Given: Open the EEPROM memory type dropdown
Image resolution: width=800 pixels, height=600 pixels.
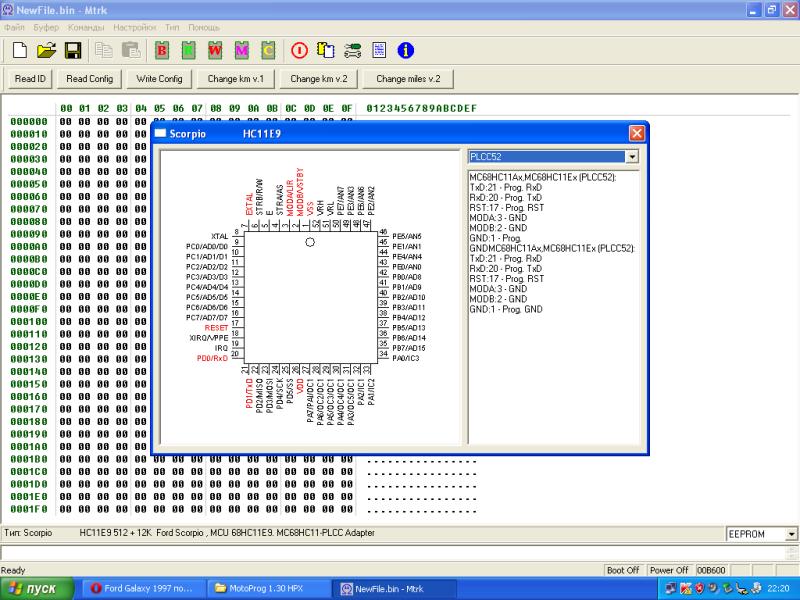Looking at the screenshot, I should pyautogui.click(x=791, y=534).
